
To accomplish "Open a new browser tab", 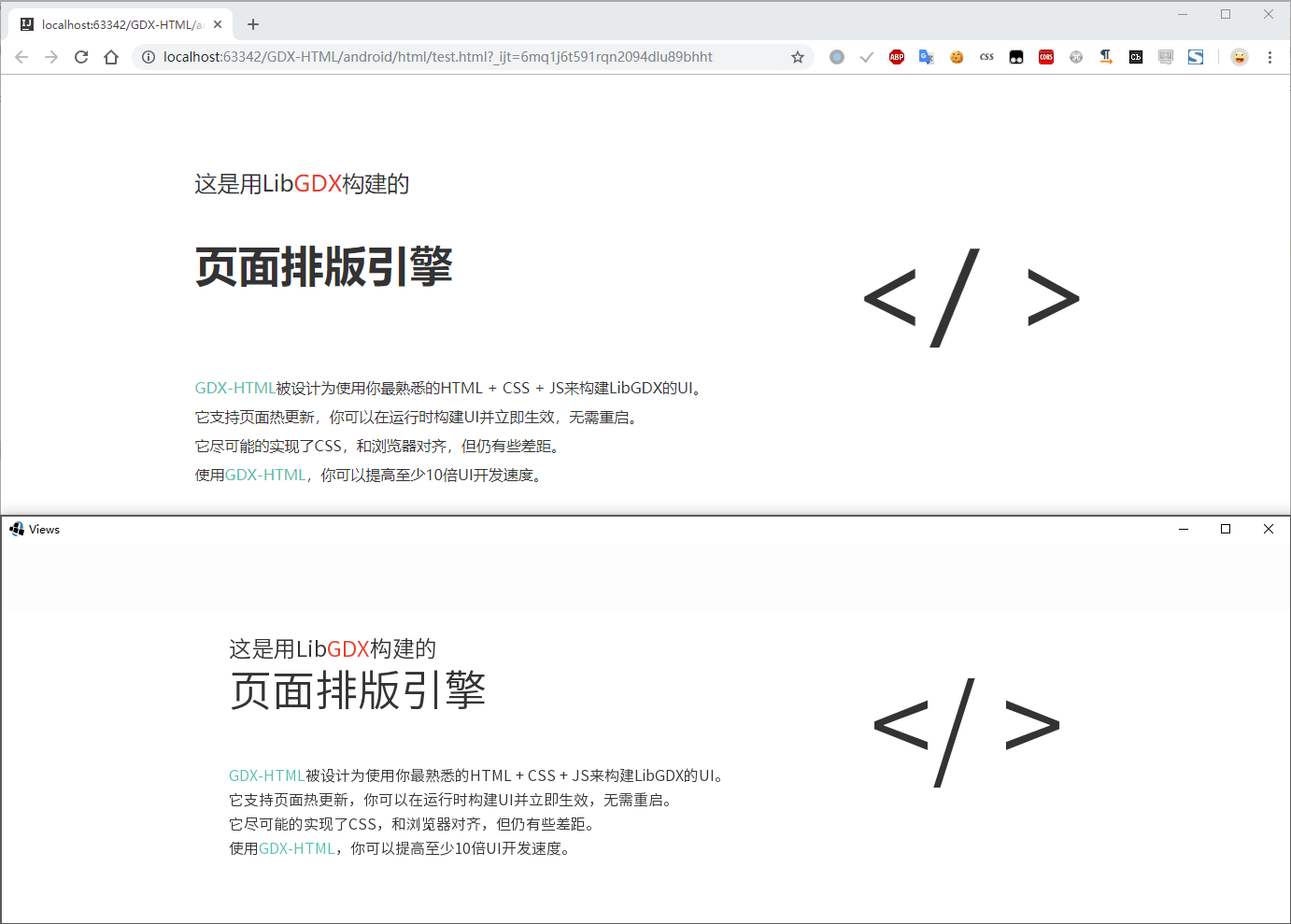I will [253, 24].
